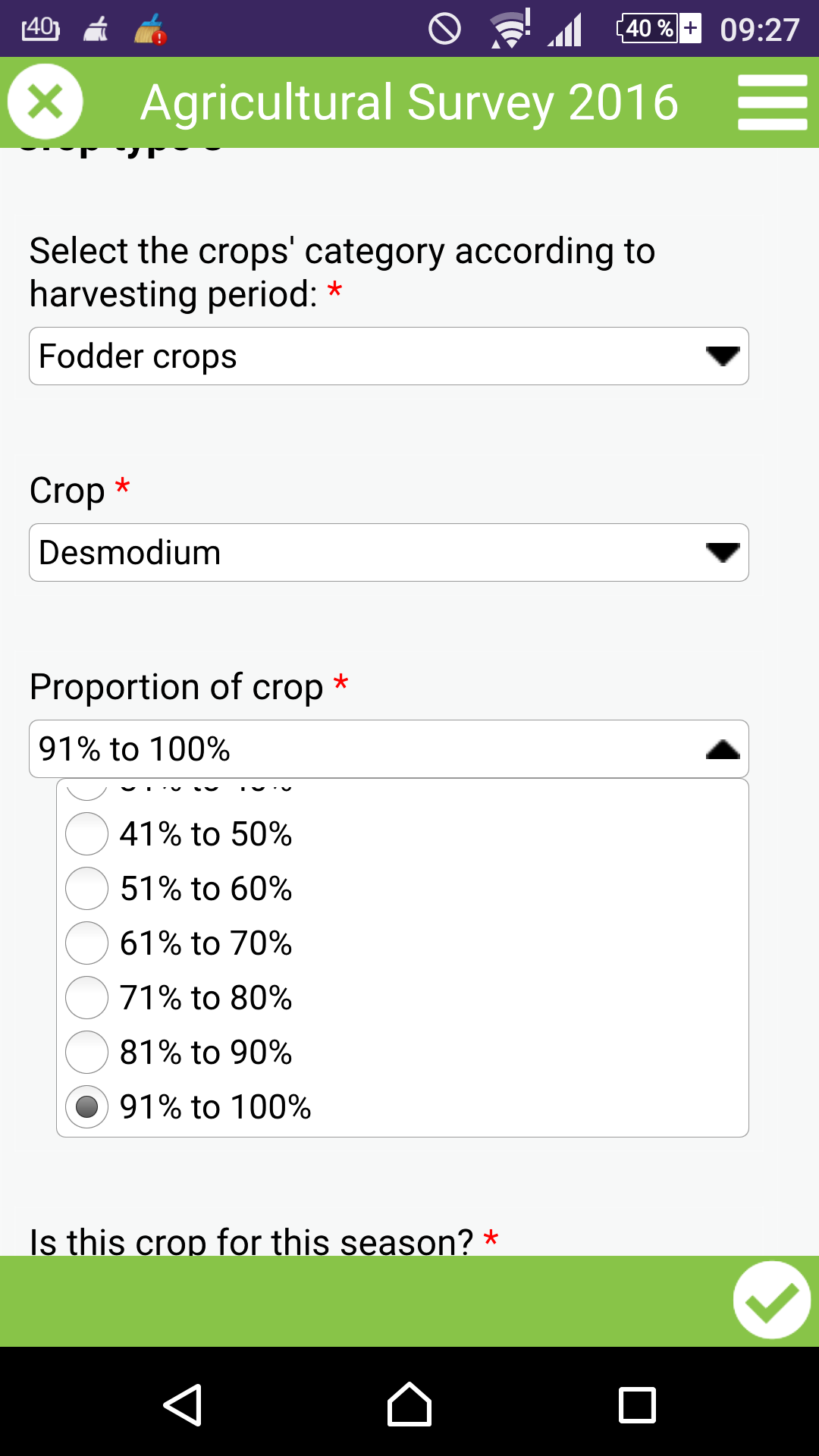
Task: Expand the Fodder crops category dropdown
Action: 388,356
